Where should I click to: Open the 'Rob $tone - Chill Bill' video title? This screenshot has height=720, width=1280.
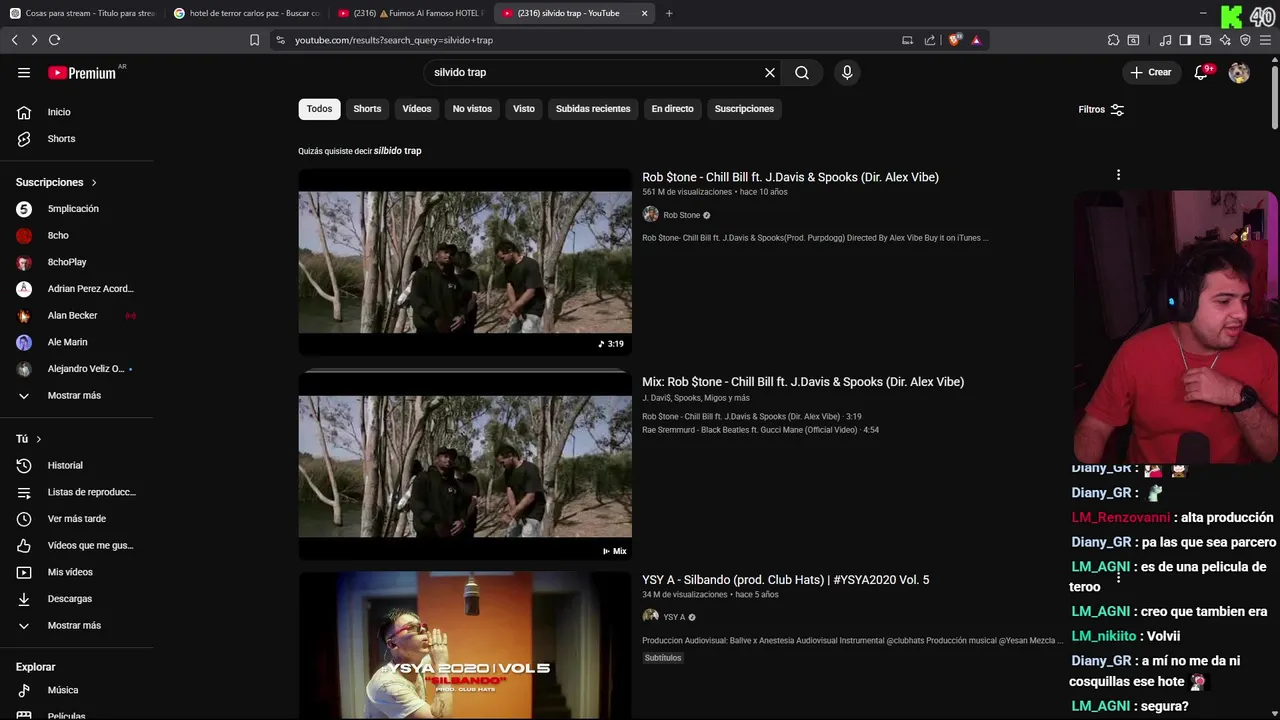[x=790, y=177]
